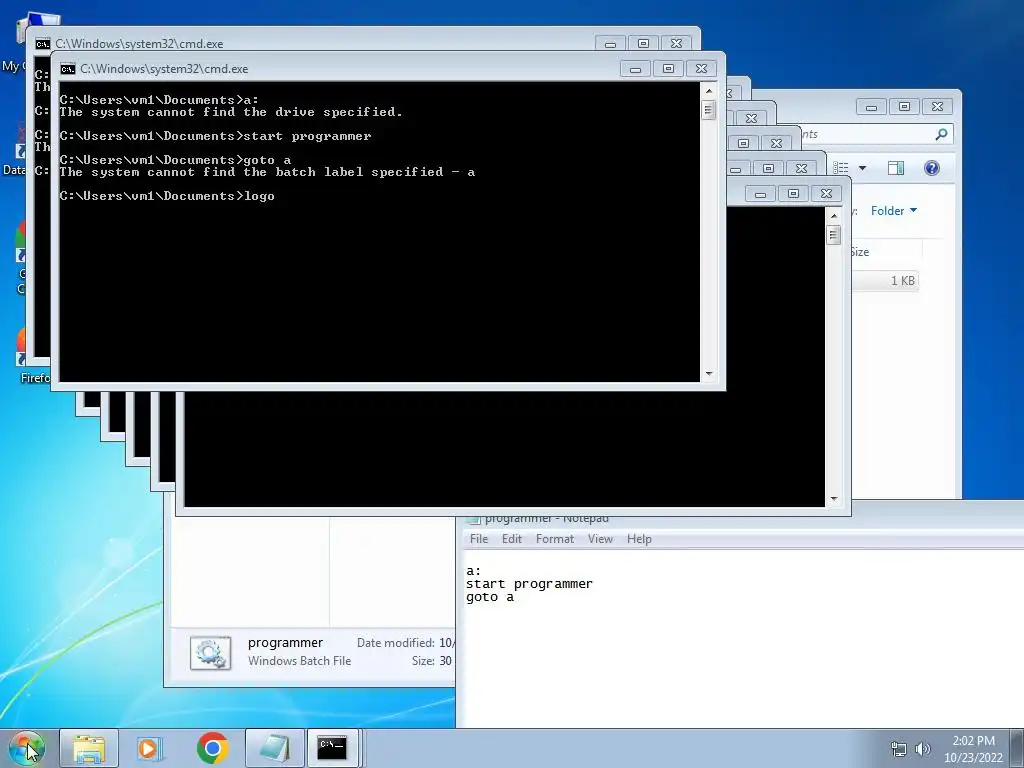1024x768 pixels.
Task: Click the scrollbar thumb in the rear large cmd window
Action: 833,234
